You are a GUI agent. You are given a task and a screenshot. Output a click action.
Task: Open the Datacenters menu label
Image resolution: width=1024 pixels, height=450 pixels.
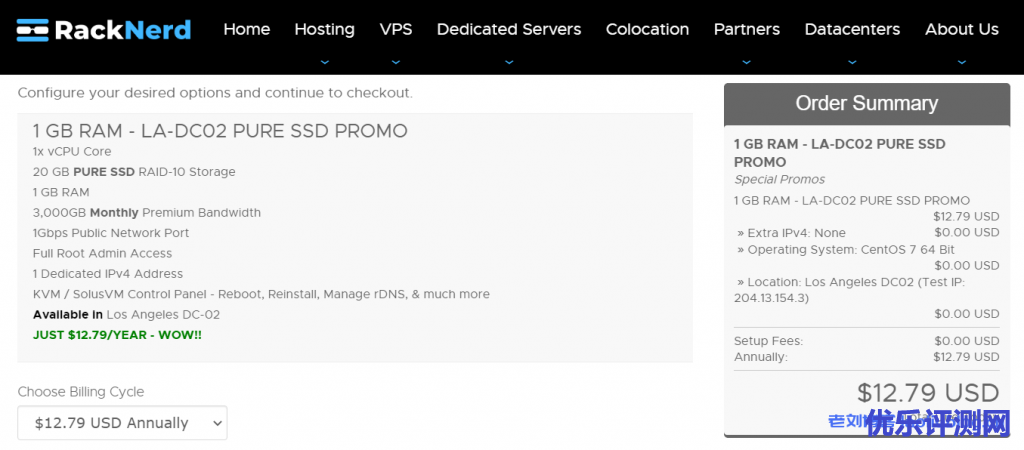[852, 29]
